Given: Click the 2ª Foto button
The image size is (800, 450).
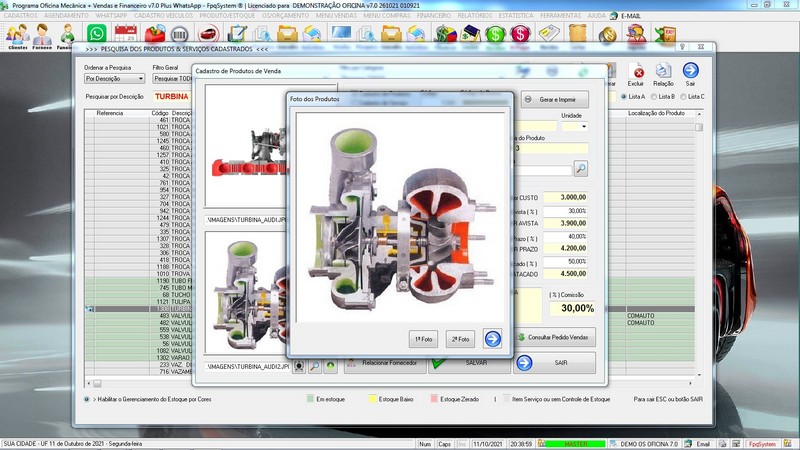Looking at the screenshot, I should coord(460,339).
